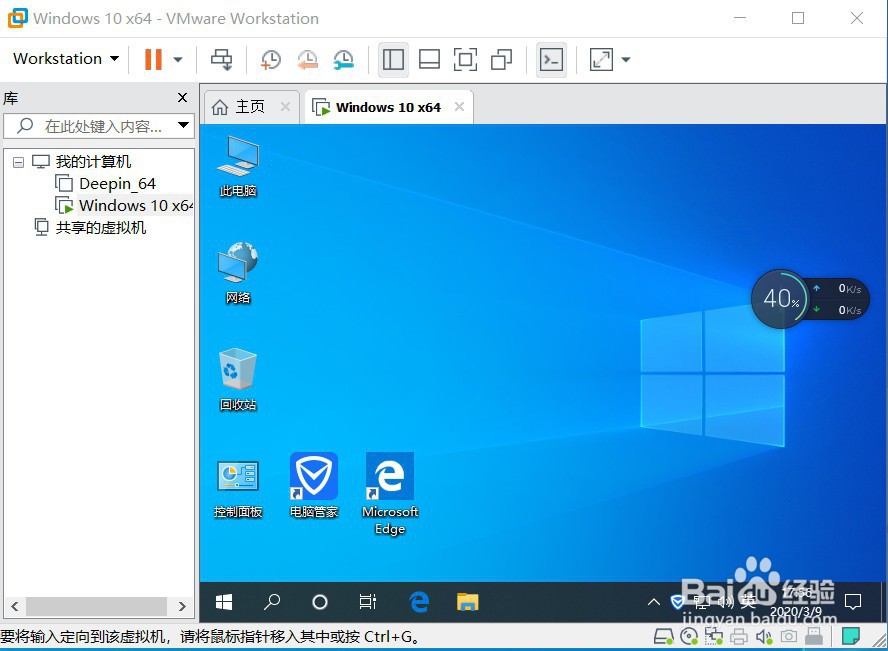Image resolution: width=888 pixels, height=651 pixels.
Task: Revert the virtual machine to its snapshot
Action: click(x=307, y=60)
